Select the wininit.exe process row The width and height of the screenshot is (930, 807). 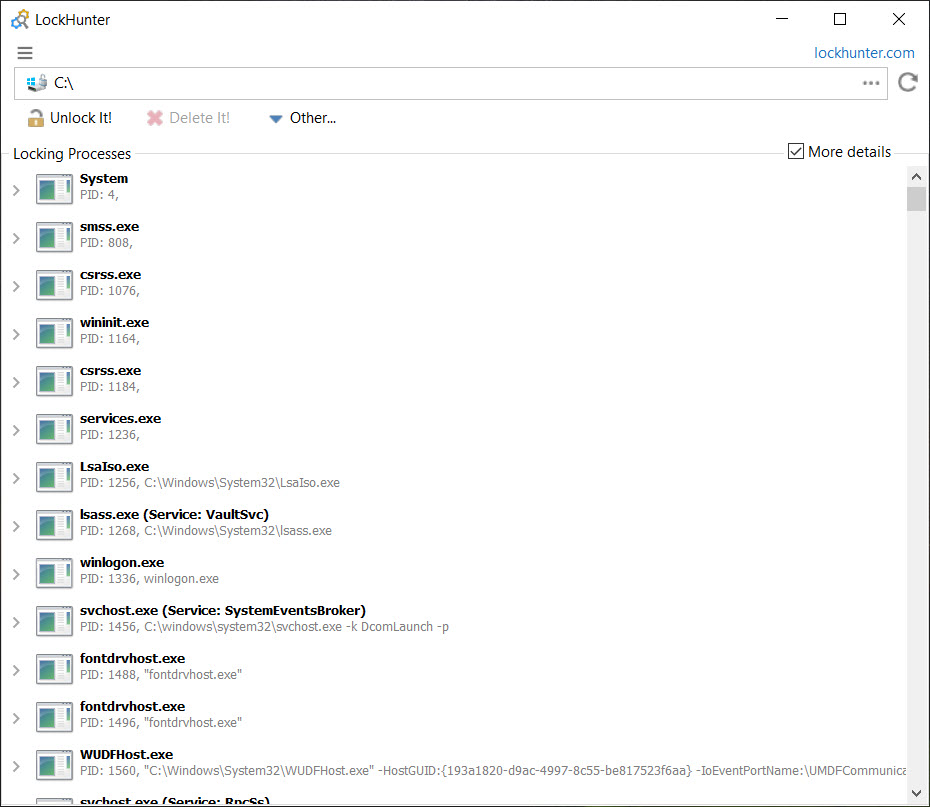point(459,331)
